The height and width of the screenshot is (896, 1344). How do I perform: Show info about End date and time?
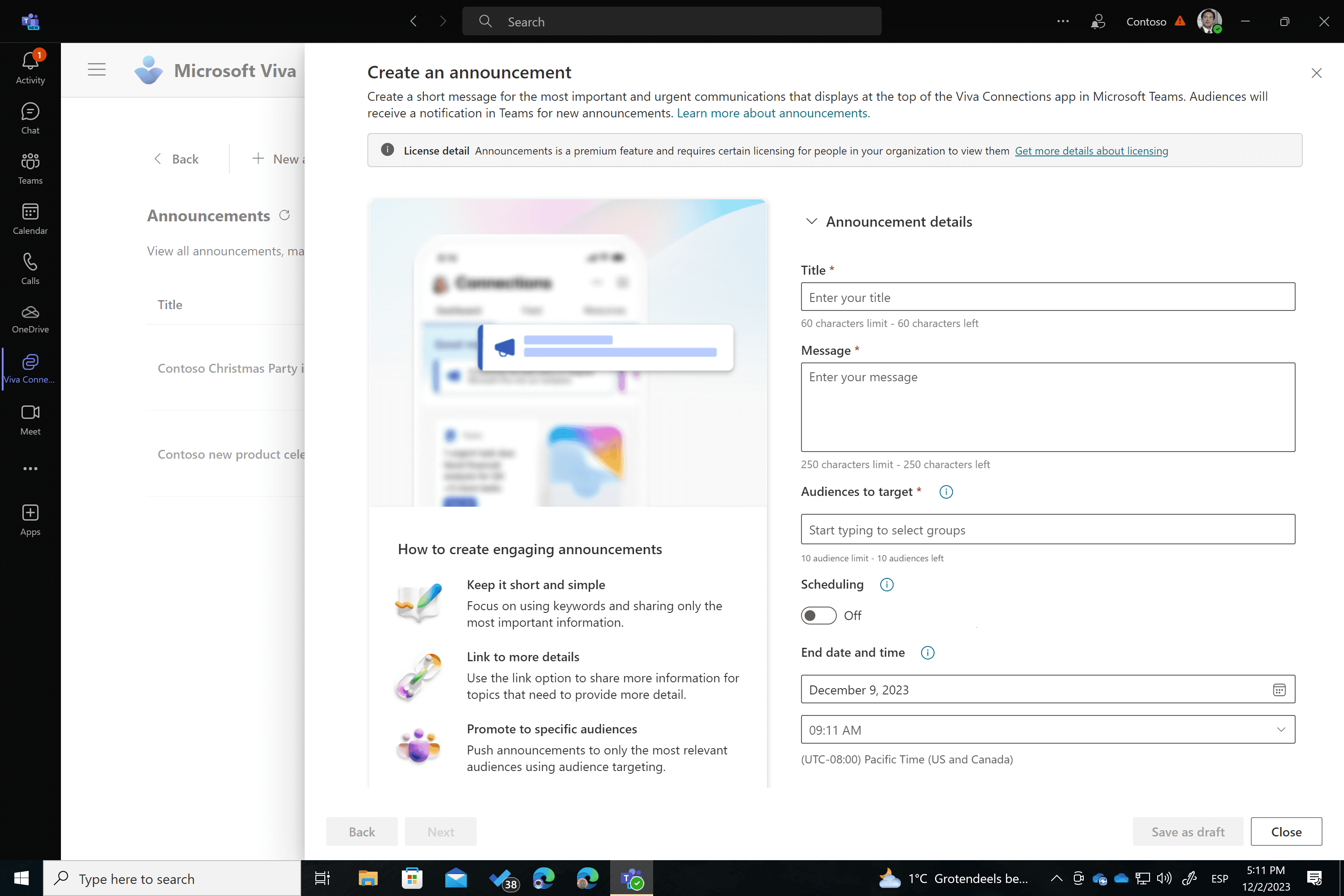click(927, 653)
